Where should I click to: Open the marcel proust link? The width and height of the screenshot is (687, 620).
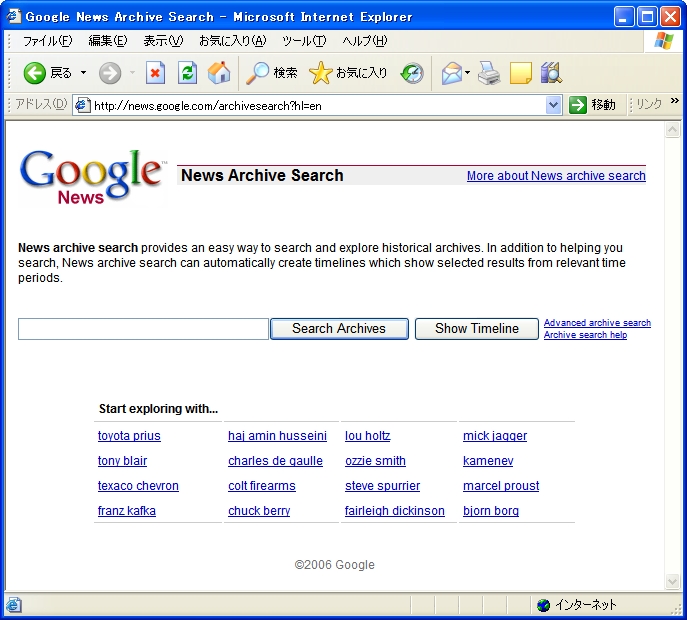[501, 486]
